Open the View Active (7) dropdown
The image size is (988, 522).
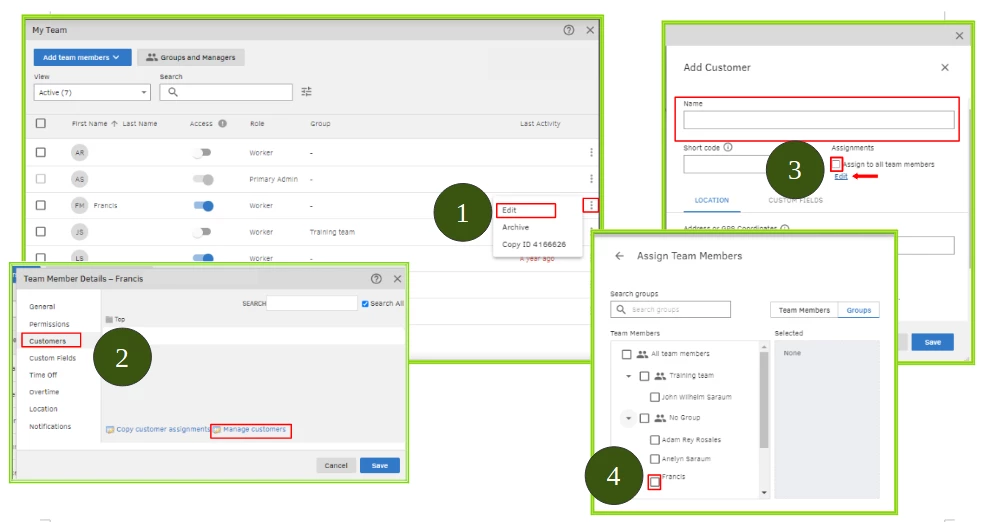point(92,92)
